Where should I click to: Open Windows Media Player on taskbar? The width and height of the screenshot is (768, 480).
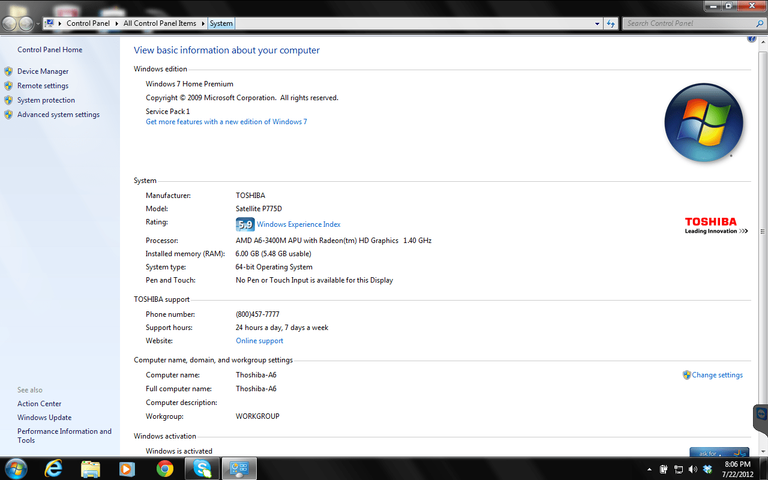tap(127, 469)
